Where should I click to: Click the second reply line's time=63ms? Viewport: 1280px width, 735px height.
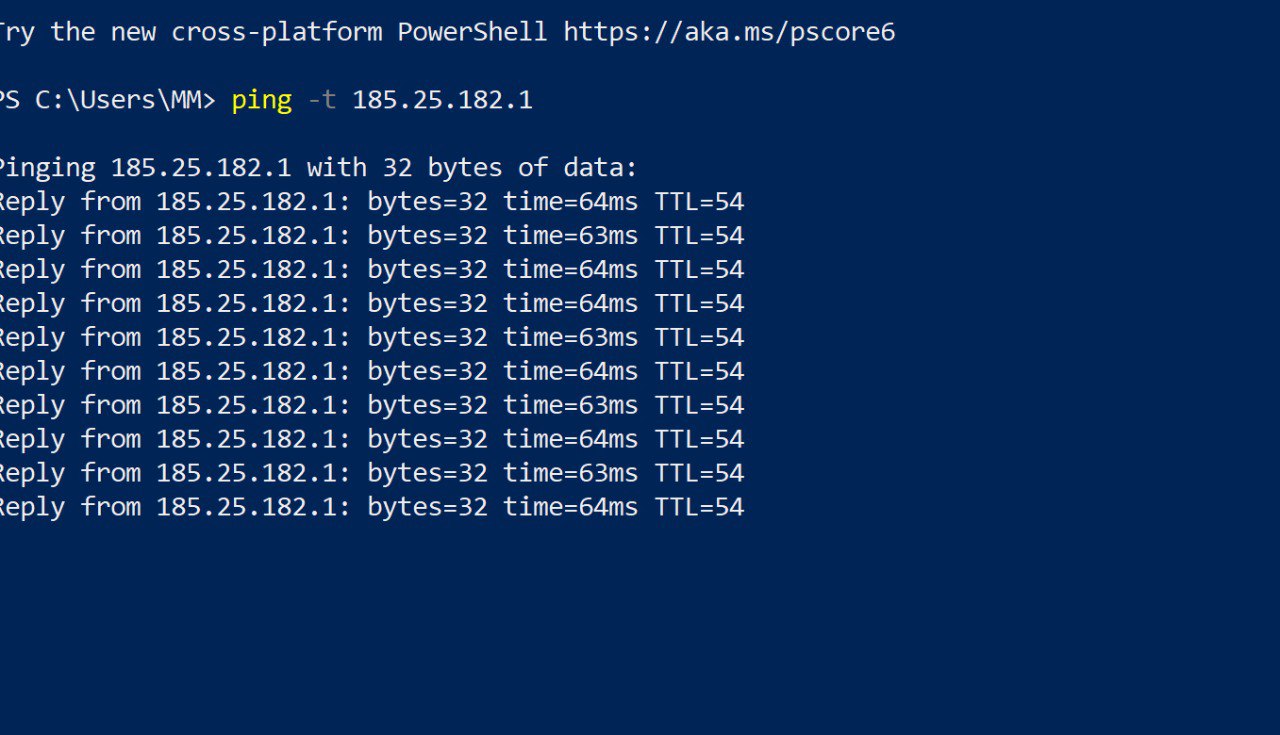pos(570,236)
